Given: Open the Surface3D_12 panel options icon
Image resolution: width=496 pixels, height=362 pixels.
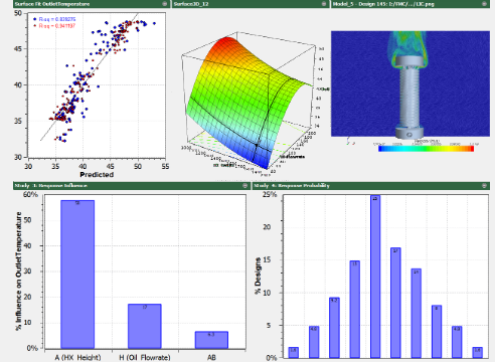Looking at the screenshot, I should (x=324, y=4).
